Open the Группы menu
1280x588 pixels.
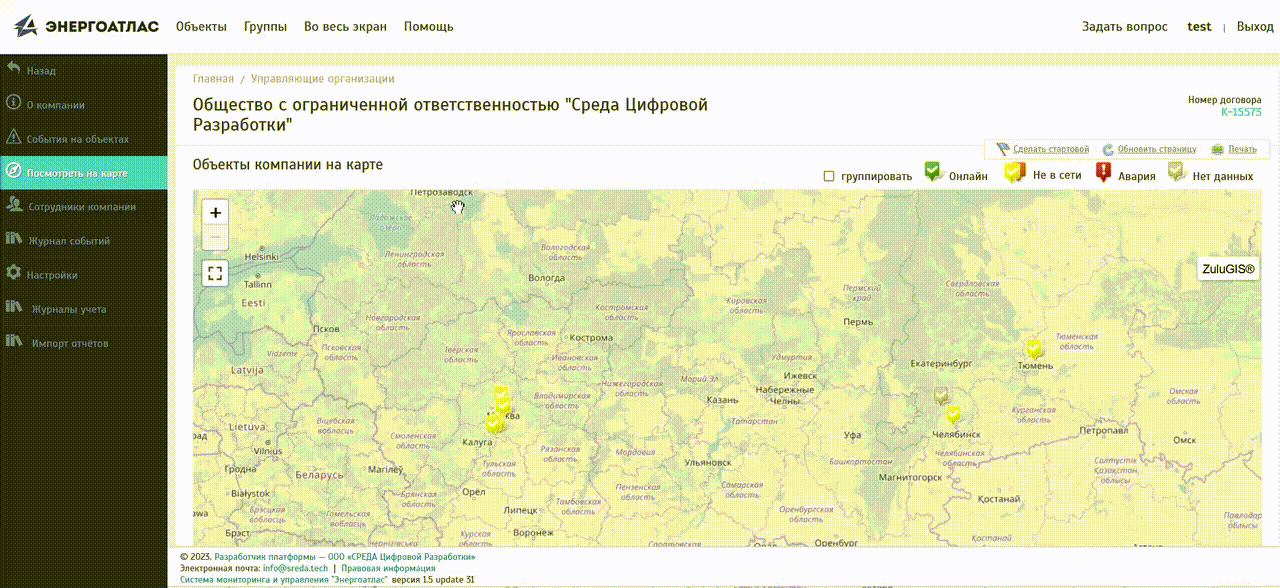(x=265, y=27)
